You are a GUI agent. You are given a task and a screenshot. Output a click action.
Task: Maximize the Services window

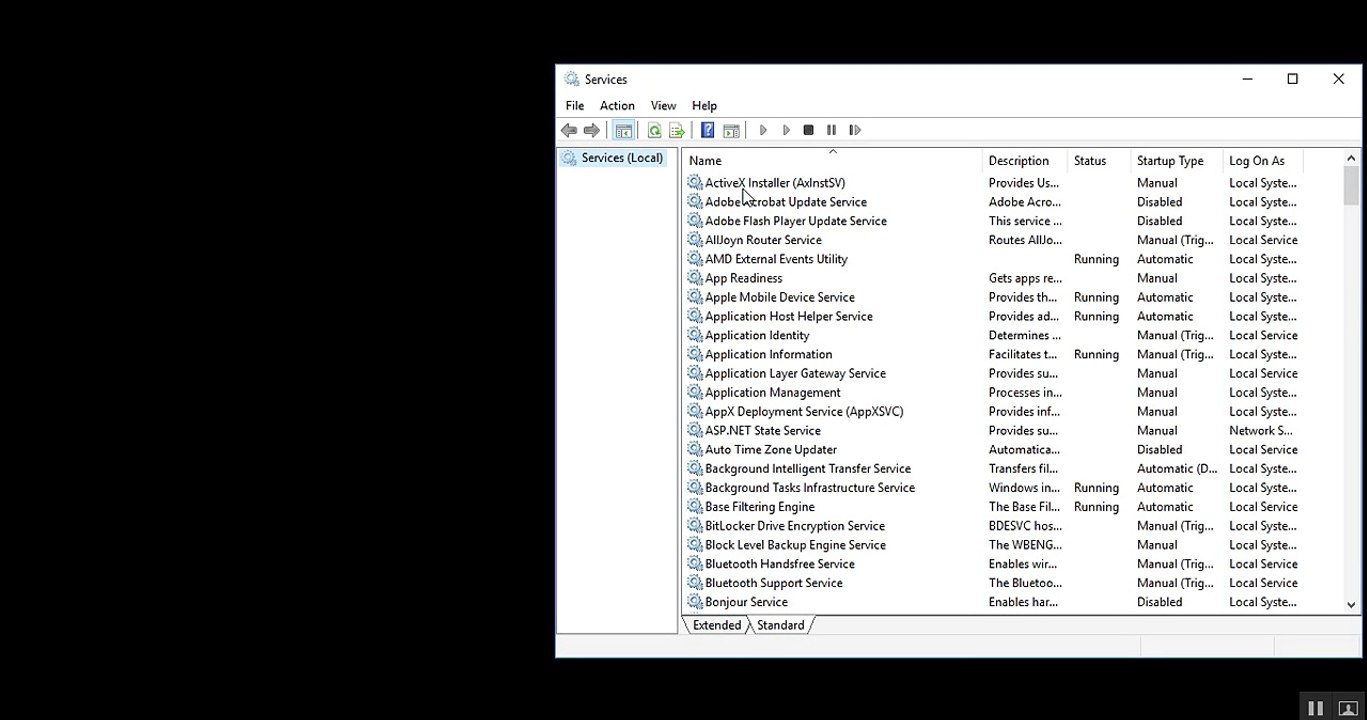[x=1292, y=79]
